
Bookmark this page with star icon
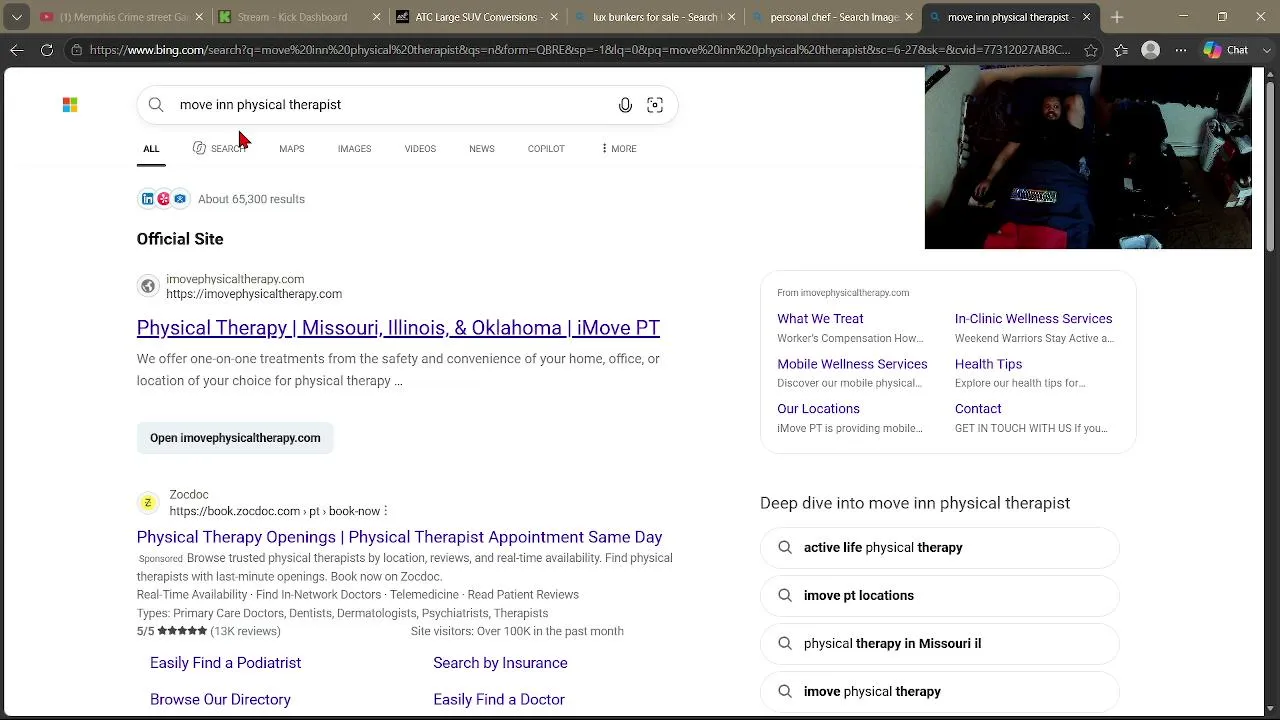pyautogui.click(x=1091, y=50)
